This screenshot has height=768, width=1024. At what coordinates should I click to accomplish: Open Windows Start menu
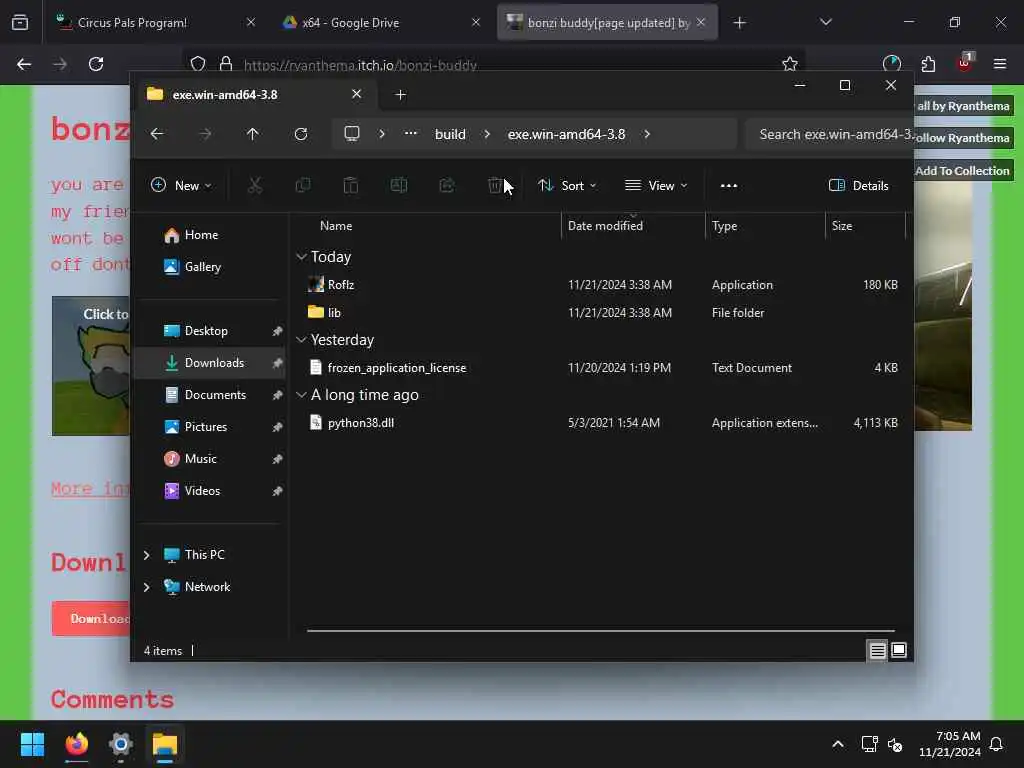(32, 744)
